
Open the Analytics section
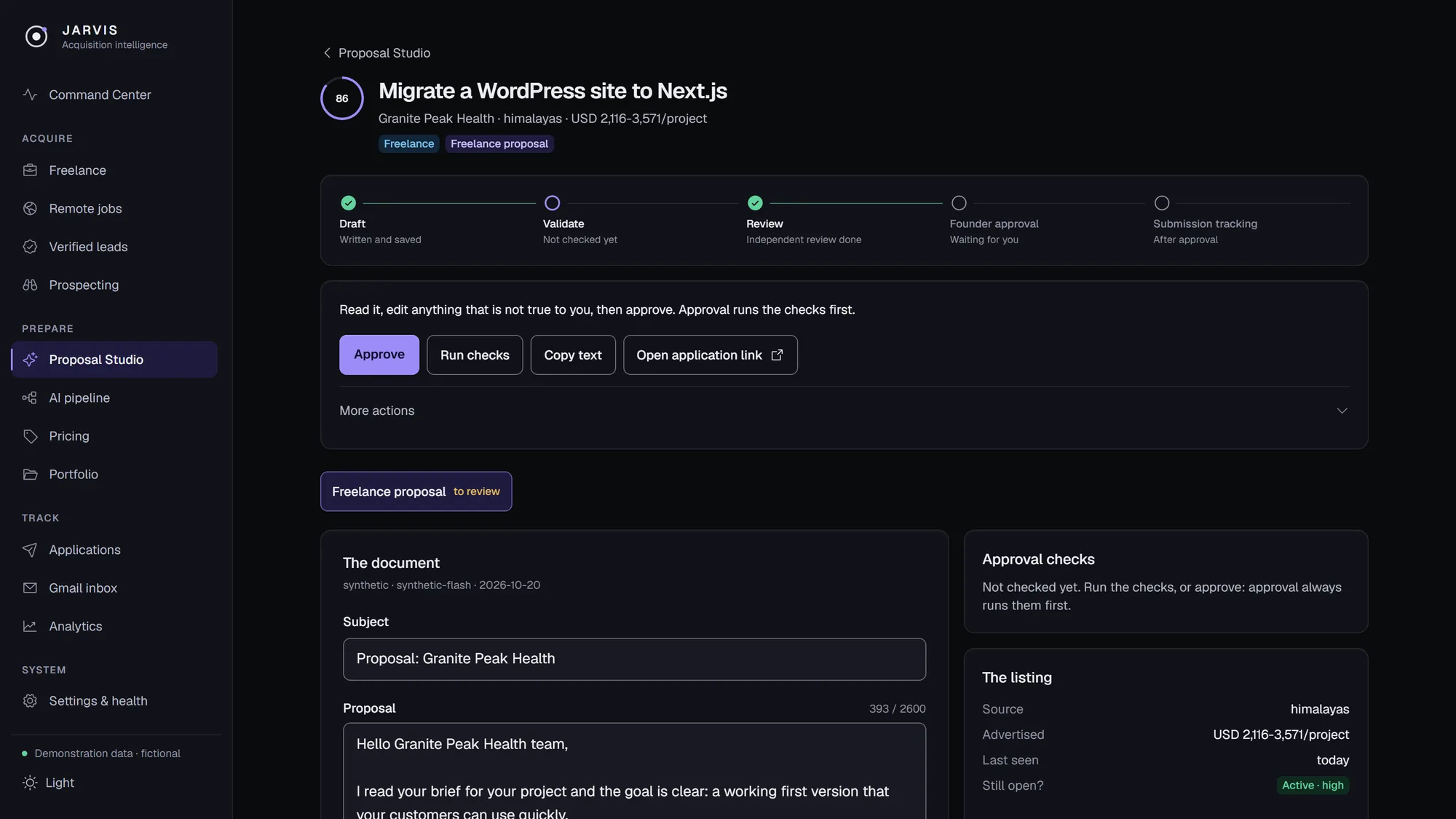coord(114,626)
